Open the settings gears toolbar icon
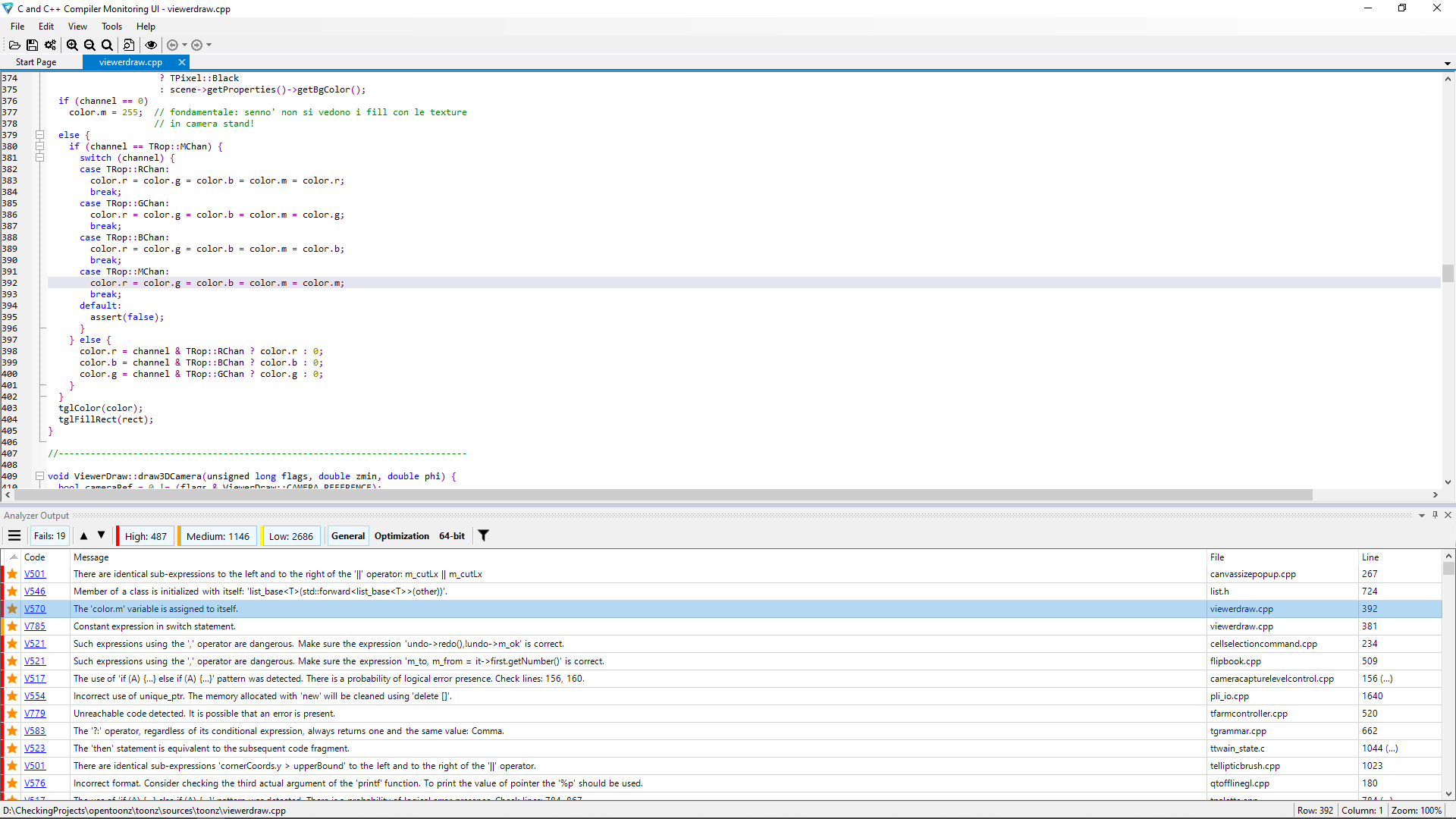 50,45
